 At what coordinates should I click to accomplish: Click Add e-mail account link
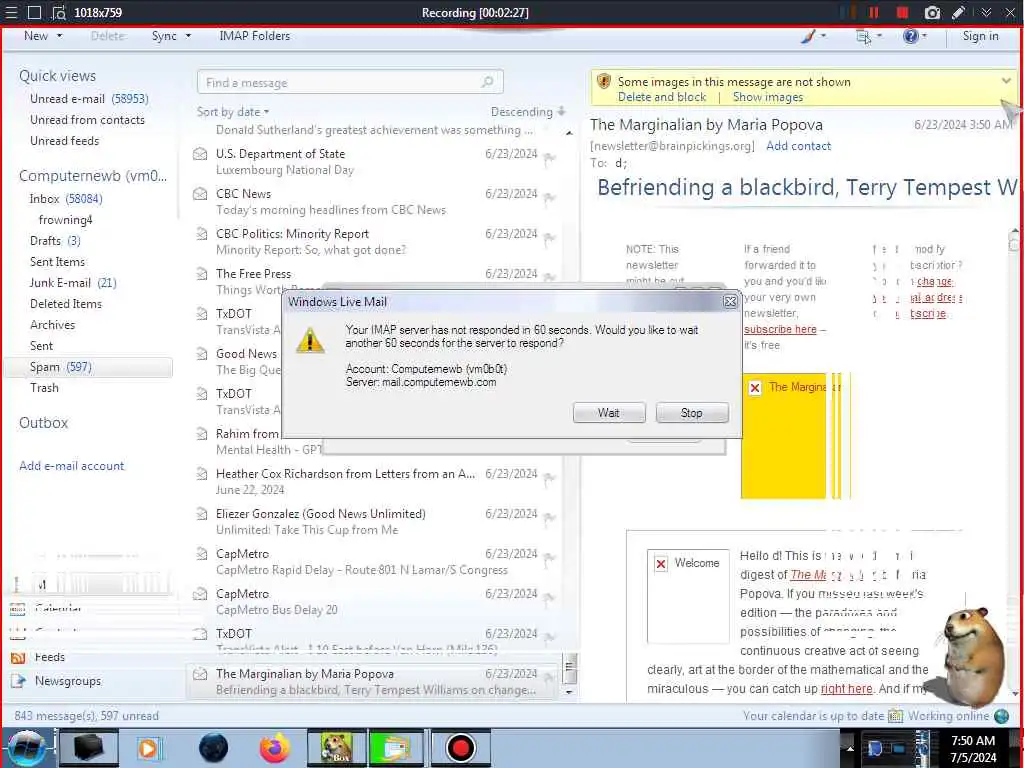(x=72, y=466)
